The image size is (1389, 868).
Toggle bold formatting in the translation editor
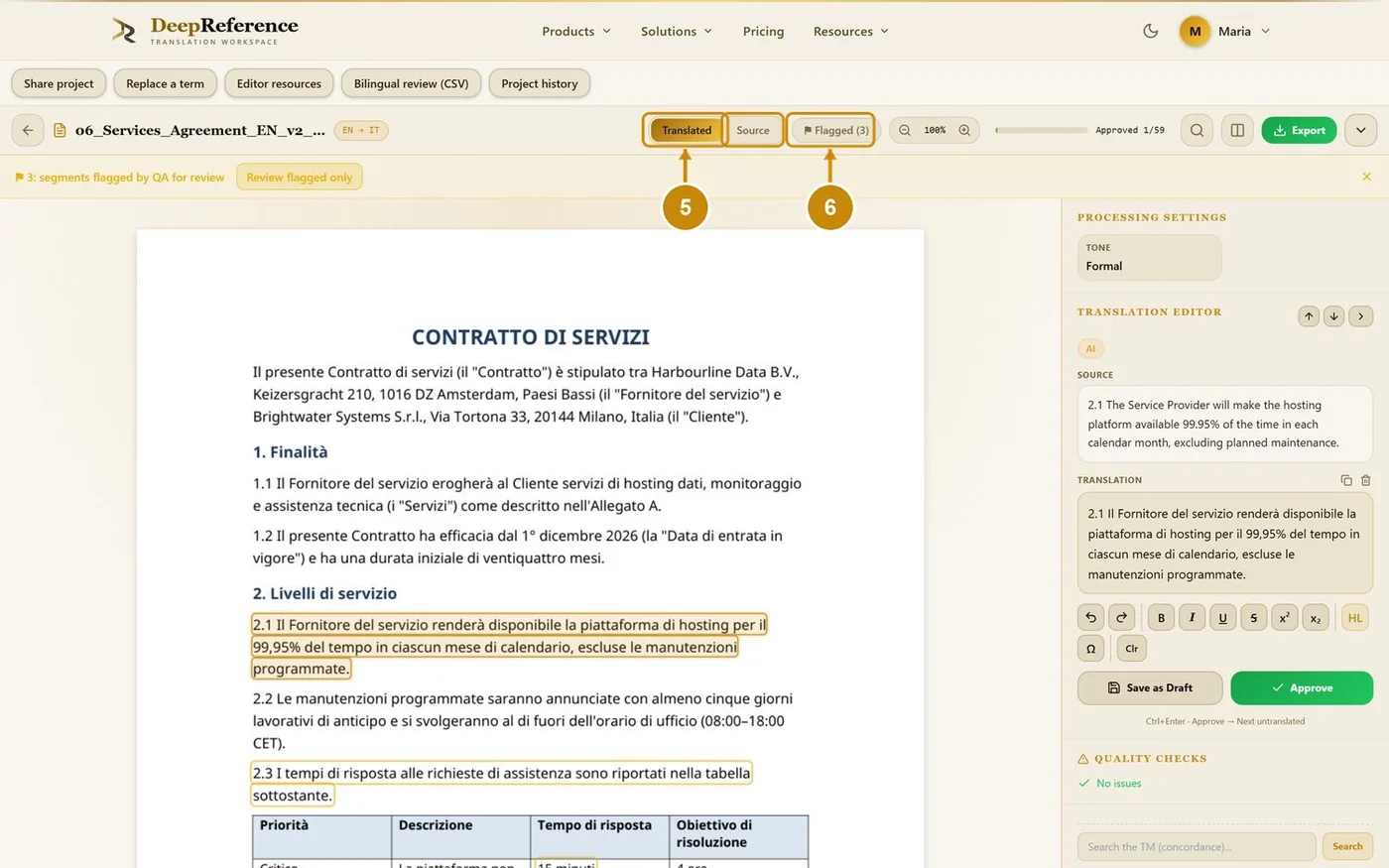(x=1161, y=618)
